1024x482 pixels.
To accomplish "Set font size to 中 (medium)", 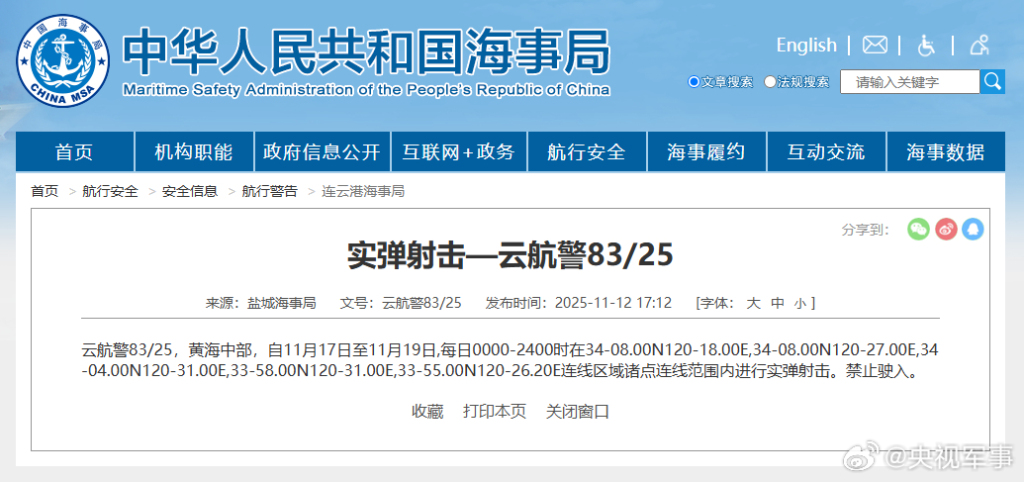I will pyautogui.click(x=778, y=303).
